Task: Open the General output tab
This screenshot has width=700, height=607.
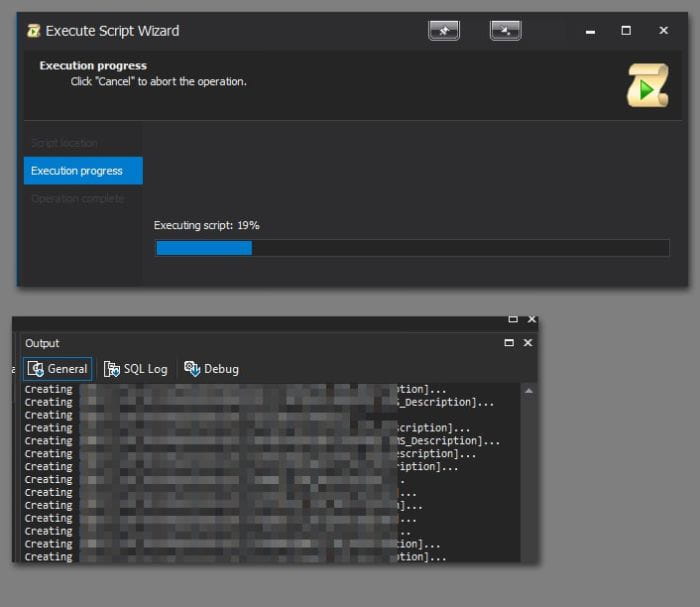Action: [x=58, y=369]
